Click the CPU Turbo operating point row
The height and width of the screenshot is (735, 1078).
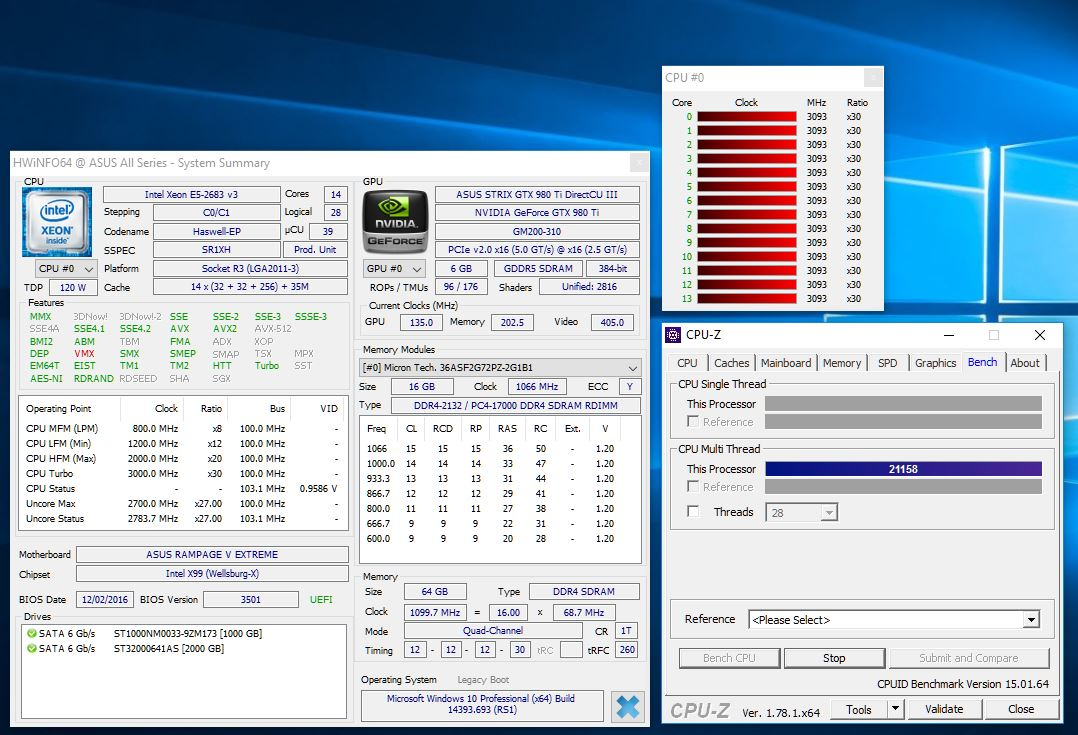point(182,474)
